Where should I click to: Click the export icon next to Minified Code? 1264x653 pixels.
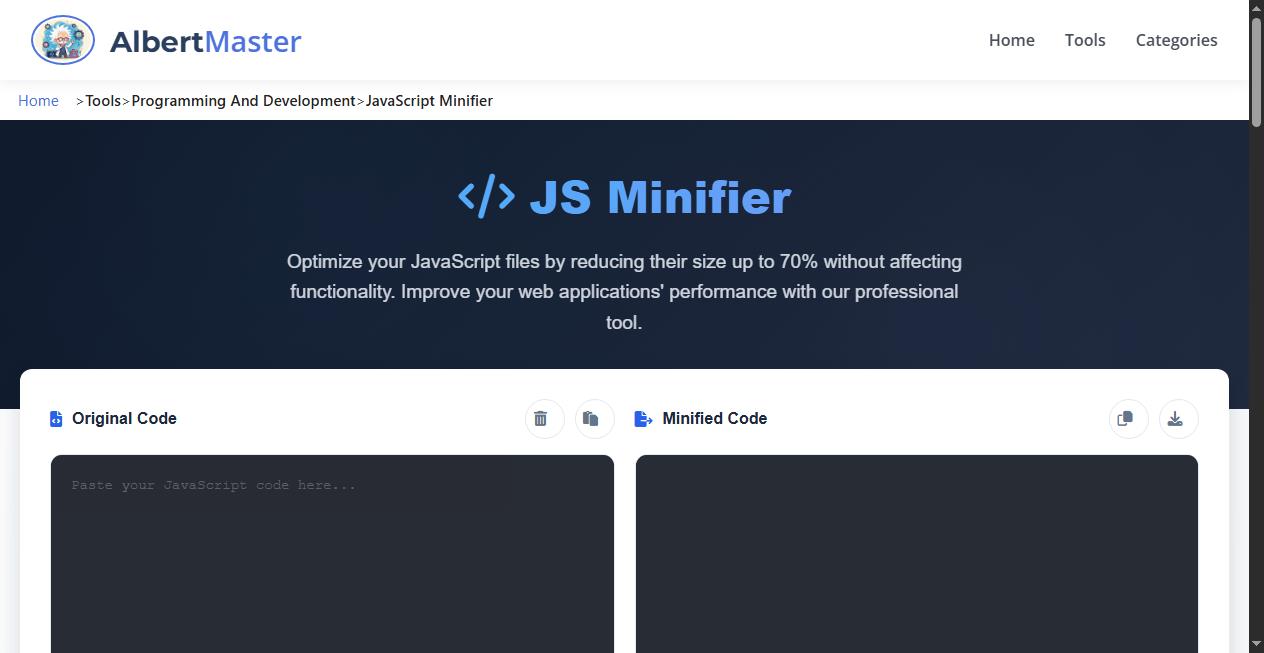[643, 418]
